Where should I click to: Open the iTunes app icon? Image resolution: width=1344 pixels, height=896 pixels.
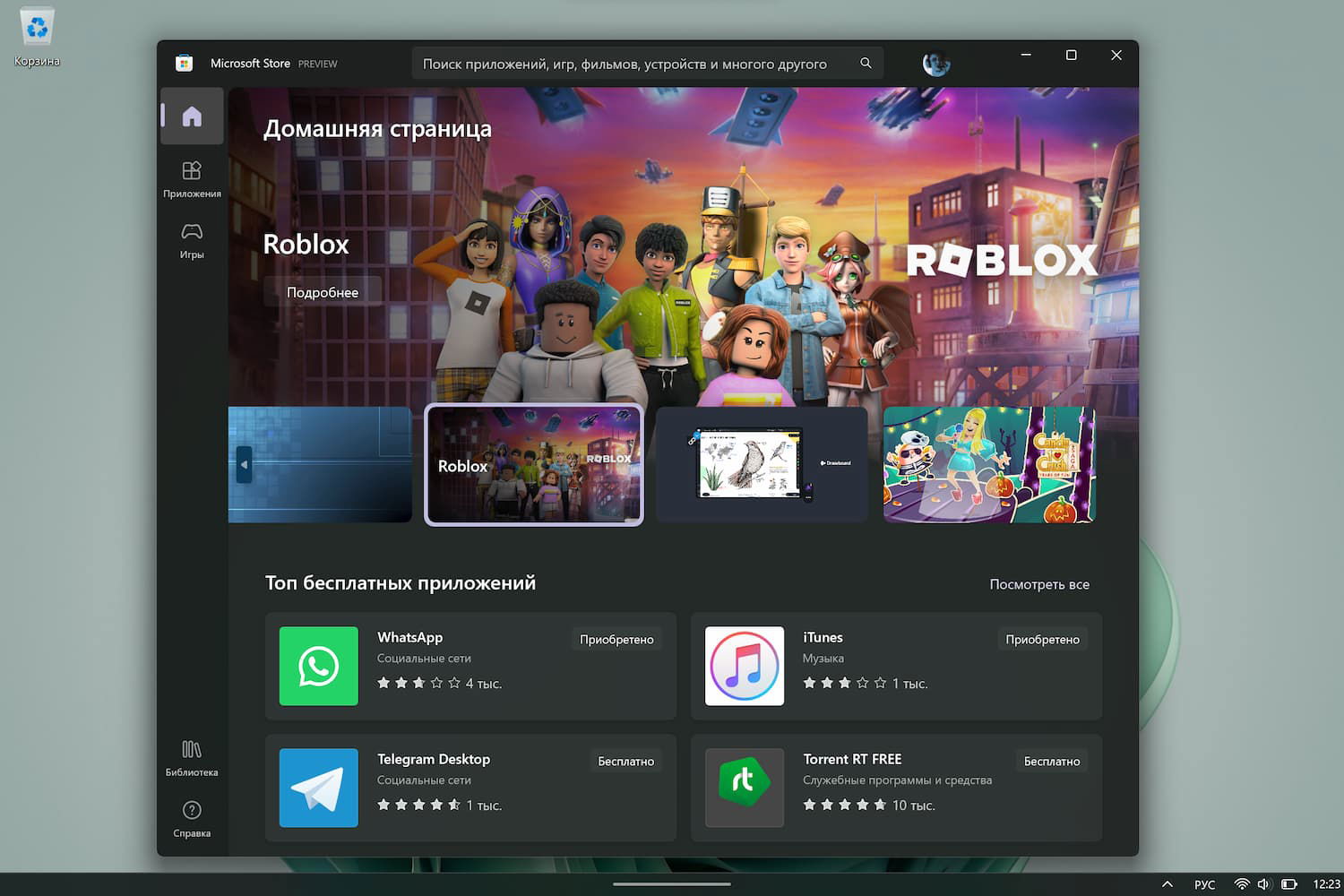(x=745, y=666)
